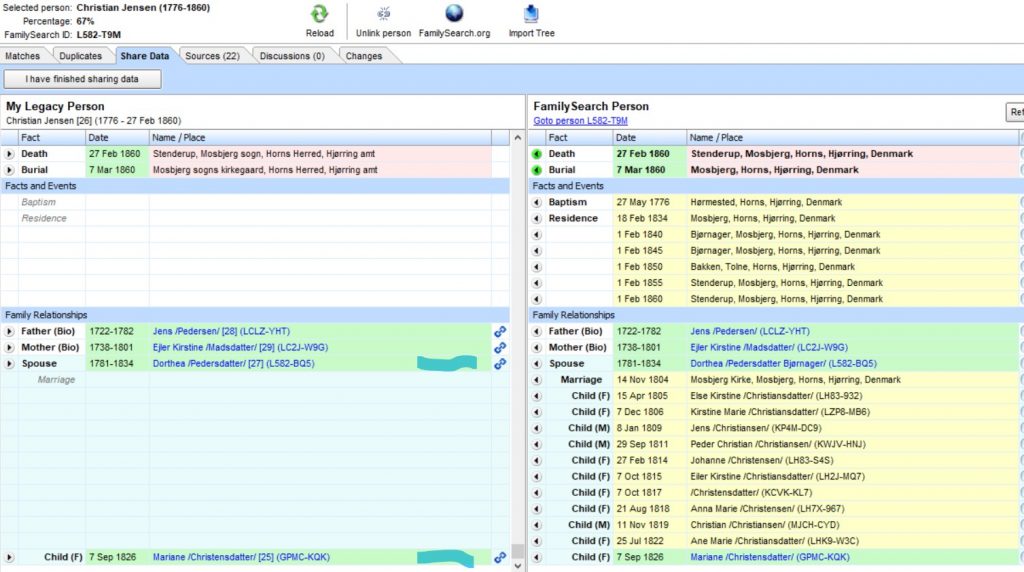1024x572 pixels.
Task: Open the Changes tab
Action: tap(364, 56)
